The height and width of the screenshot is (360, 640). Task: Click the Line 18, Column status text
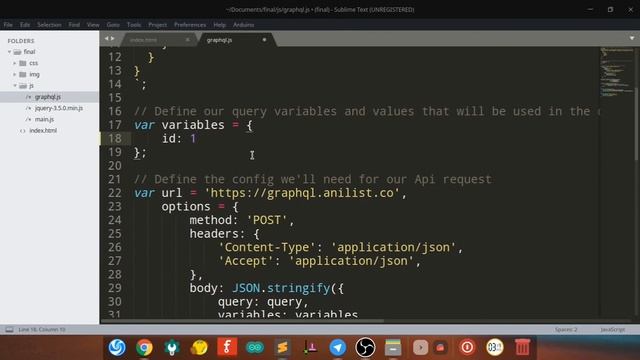42,329
